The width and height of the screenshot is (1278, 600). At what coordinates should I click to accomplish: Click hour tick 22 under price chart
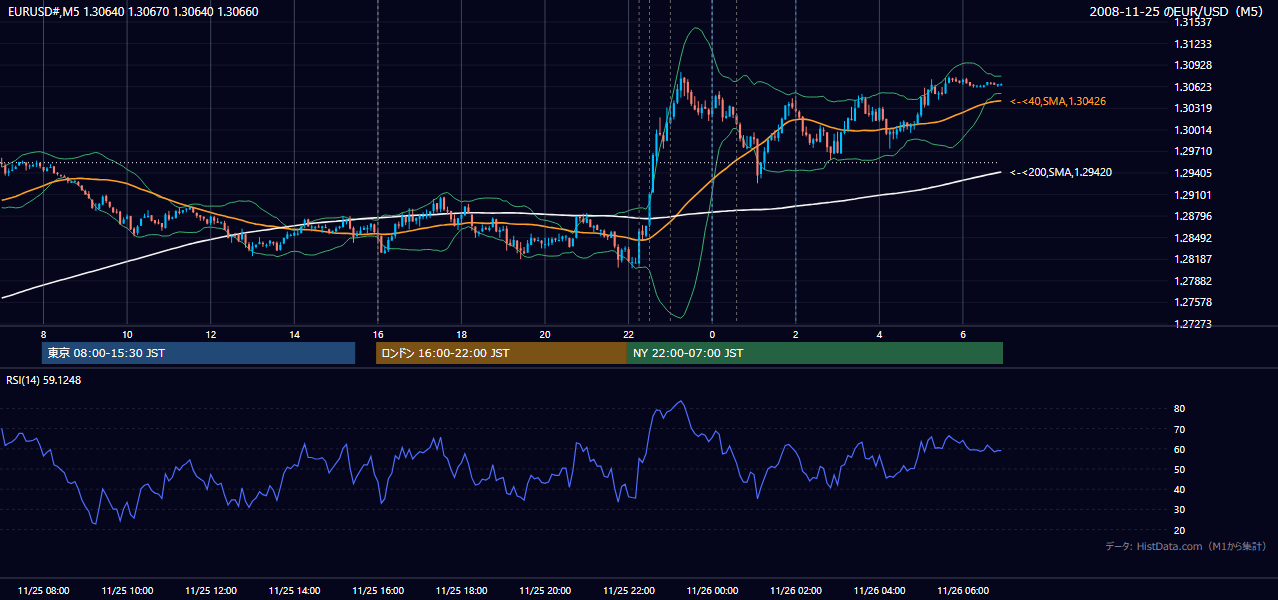(x=628, y=334)
